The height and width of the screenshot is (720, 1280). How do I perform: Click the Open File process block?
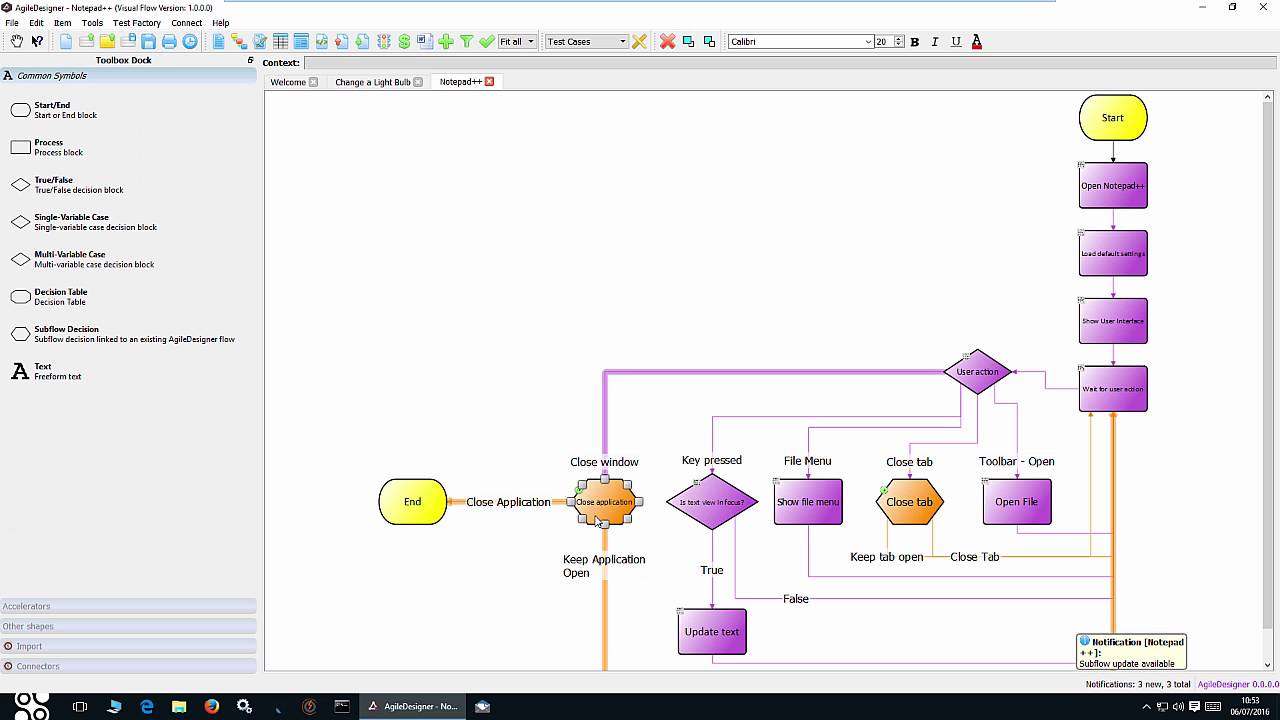pyautogui.click(x=1016, y=502)
